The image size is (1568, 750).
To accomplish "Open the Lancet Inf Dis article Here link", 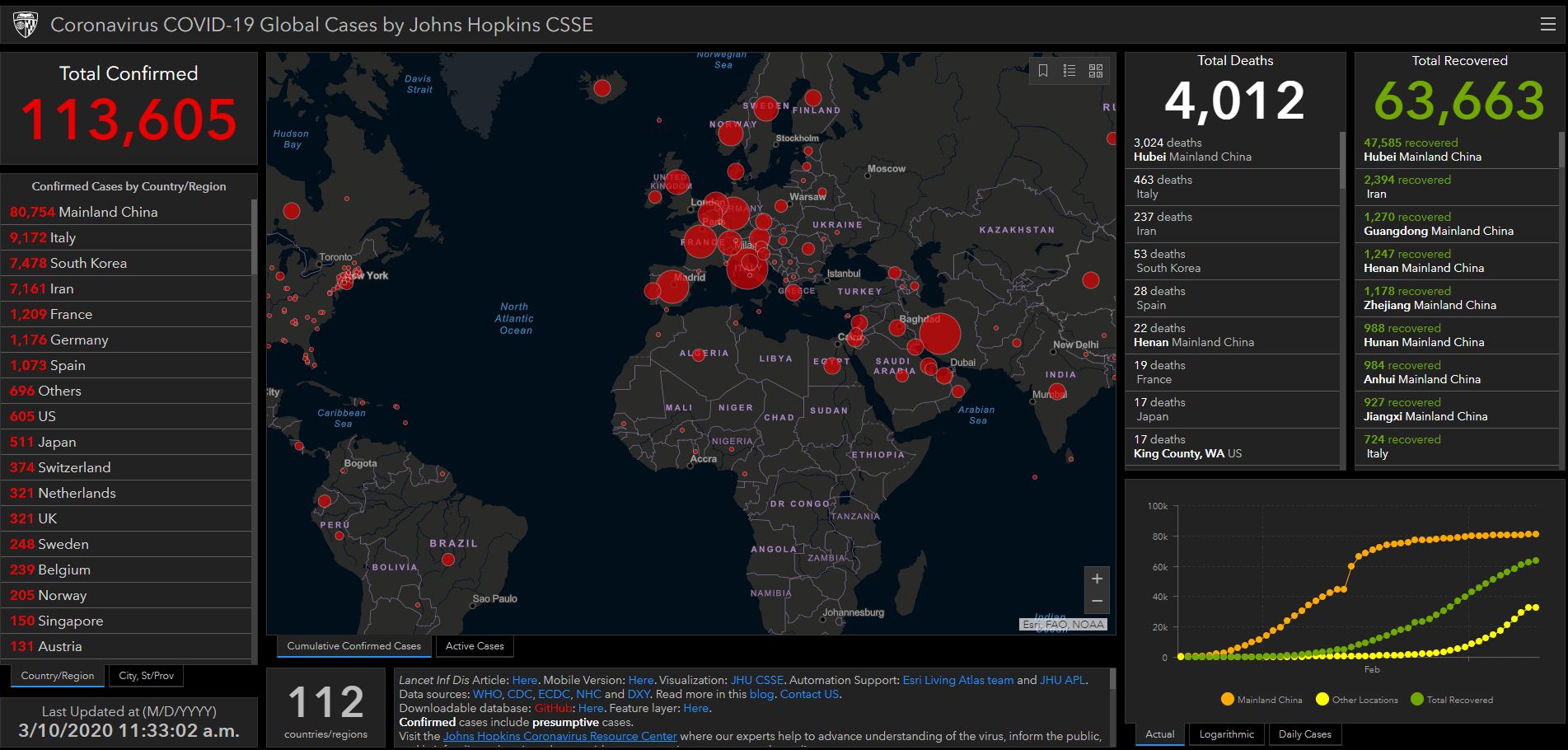I will tap(524, 681).
